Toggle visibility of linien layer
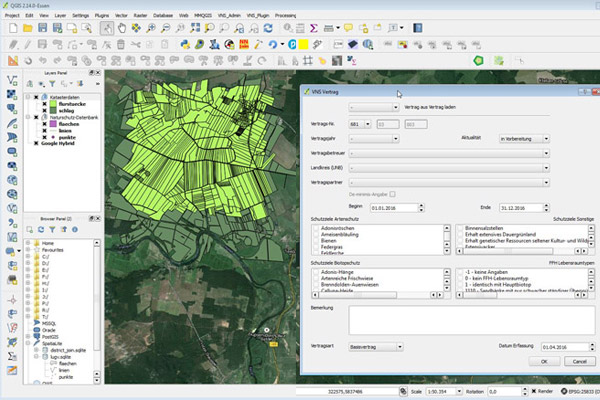 [x=44, y=131]
